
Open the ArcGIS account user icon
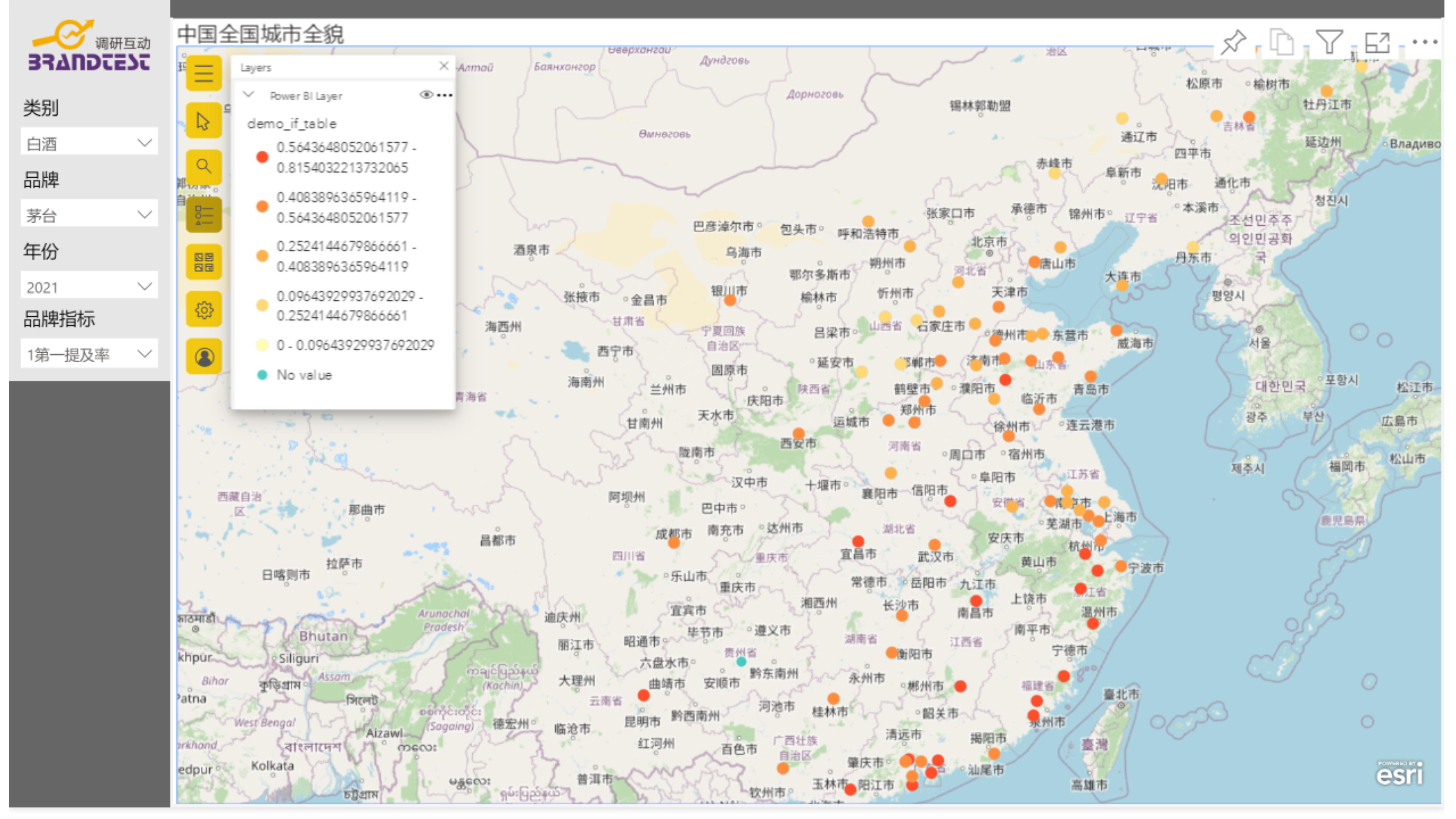[x=204, y=357]
